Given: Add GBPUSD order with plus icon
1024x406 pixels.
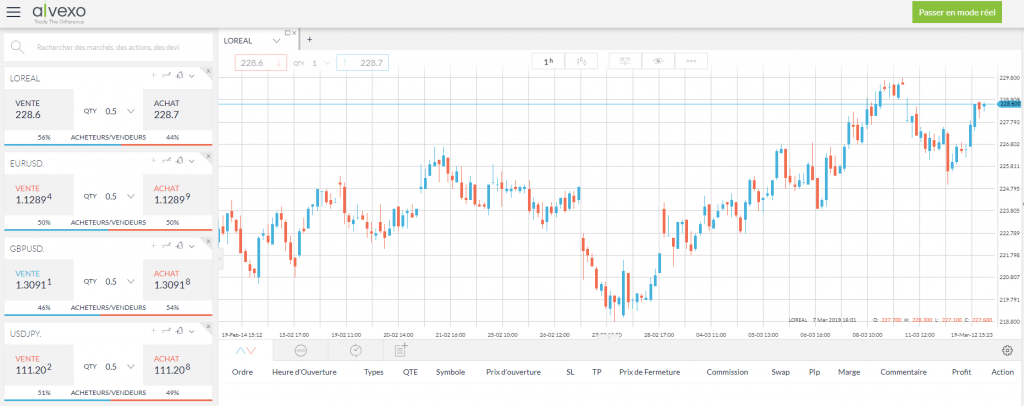Looking at the screenshot, I should coord(154,245).
